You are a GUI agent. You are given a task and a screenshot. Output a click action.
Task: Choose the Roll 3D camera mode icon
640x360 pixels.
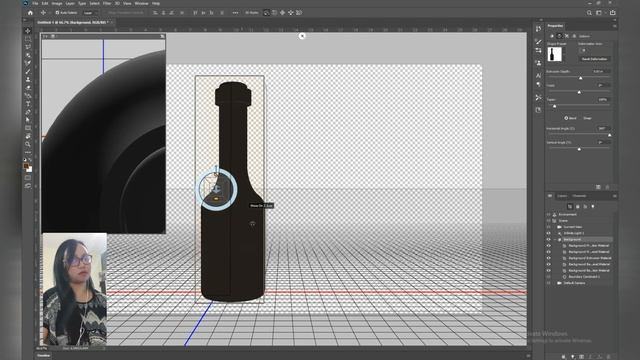[274, 13]
